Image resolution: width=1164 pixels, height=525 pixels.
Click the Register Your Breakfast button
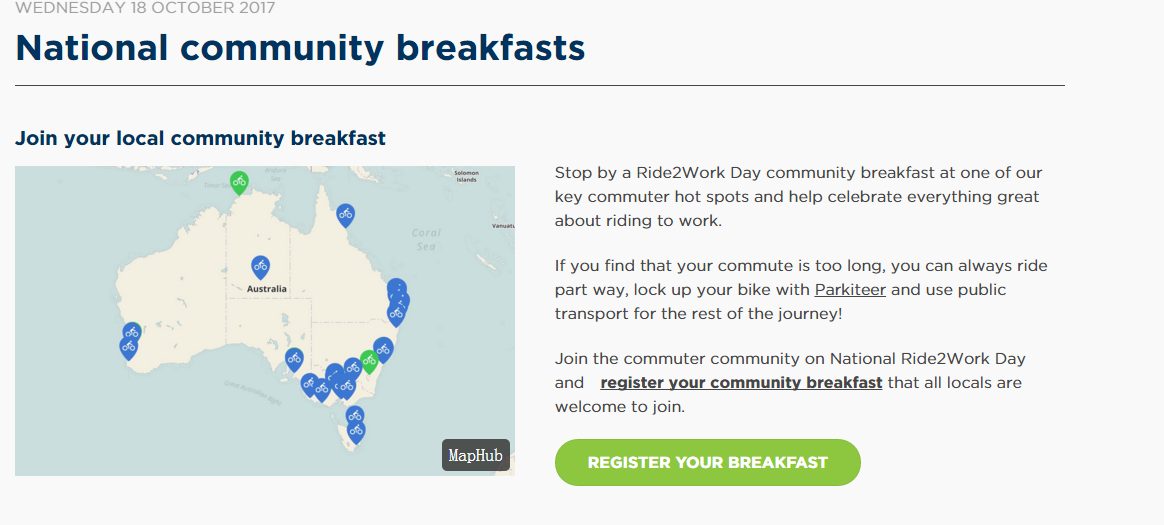(707, 463)
